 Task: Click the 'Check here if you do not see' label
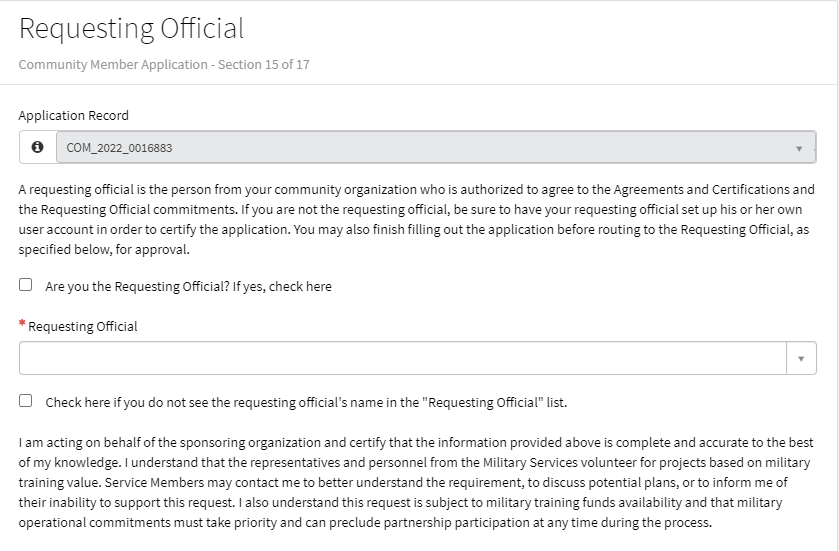pos(306,402)
